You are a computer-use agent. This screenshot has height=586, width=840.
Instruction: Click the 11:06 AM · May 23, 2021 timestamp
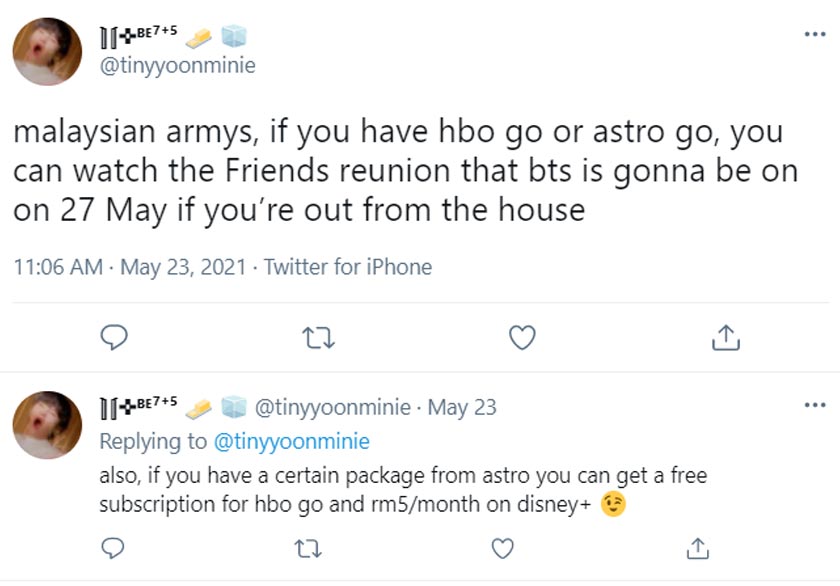(128, 267)
